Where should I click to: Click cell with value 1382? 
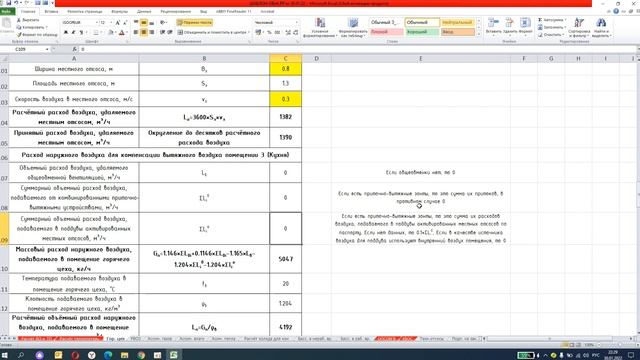[x=285, y=117]
